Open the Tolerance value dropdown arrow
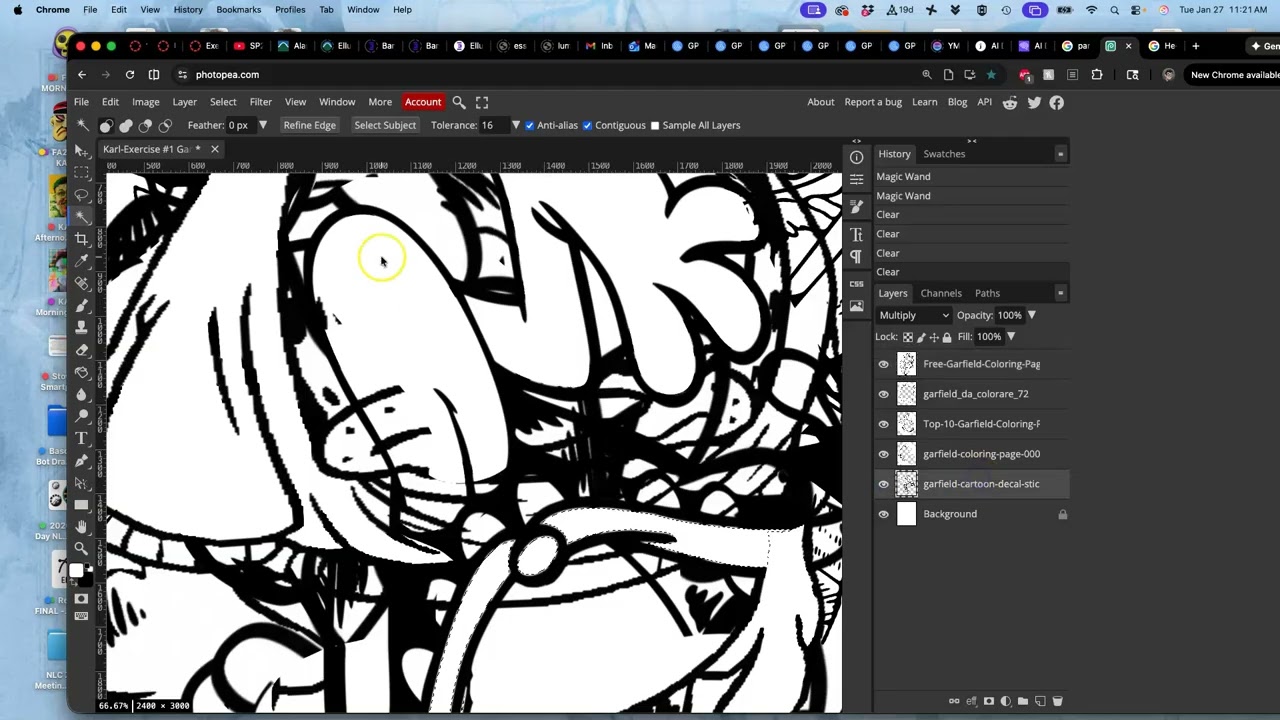This screenshot has height=720, width=1280. click(515, 125)
